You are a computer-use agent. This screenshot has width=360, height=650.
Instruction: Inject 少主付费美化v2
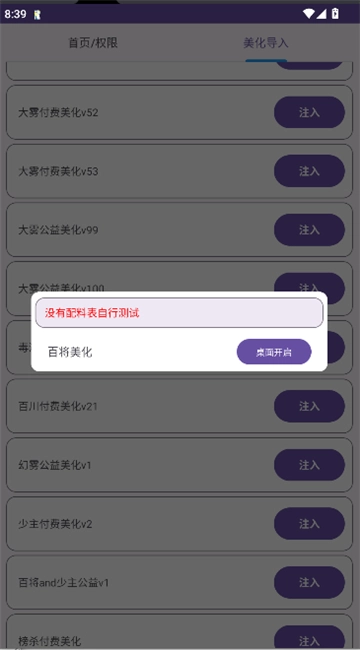pos(309,524)
